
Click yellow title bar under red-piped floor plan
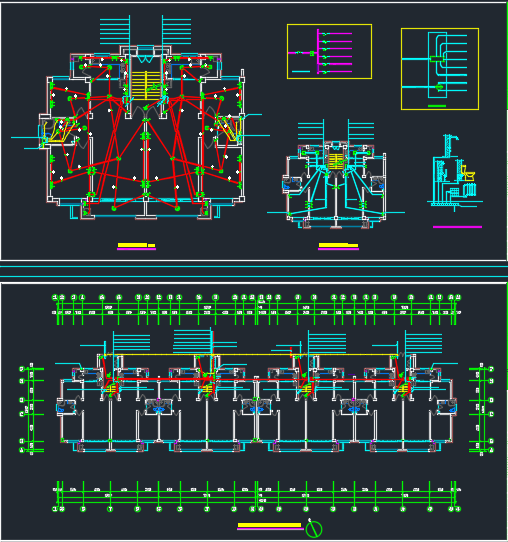pyautogui.click(x=136, y=245)
